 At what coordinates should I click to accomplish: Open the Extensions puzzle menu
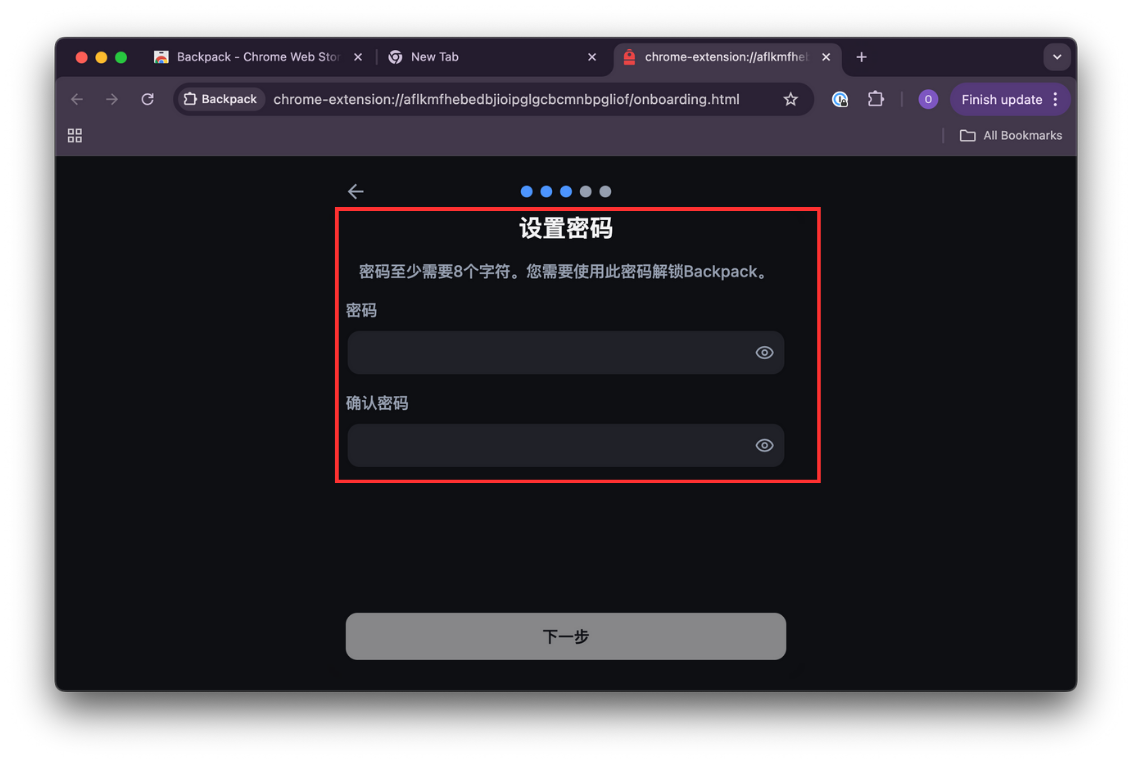click(876, 100)
